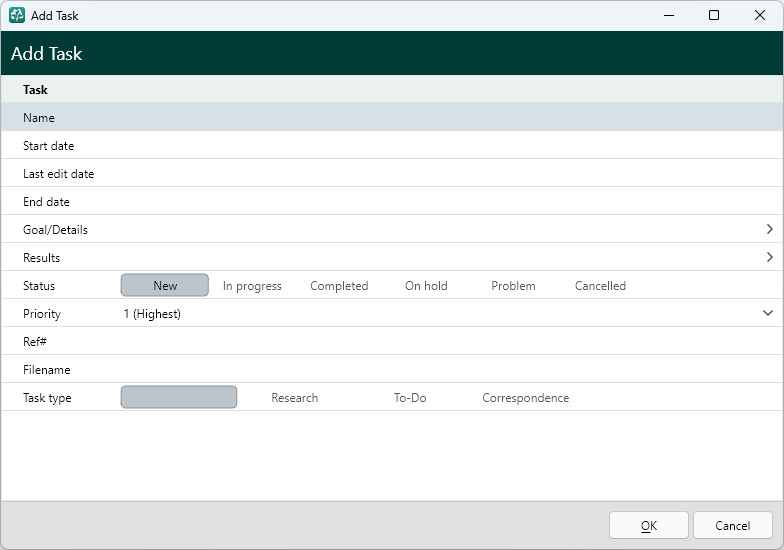Click the Ref# input field
This screenshot has width=784, height=550.
(x=449, y=342)
